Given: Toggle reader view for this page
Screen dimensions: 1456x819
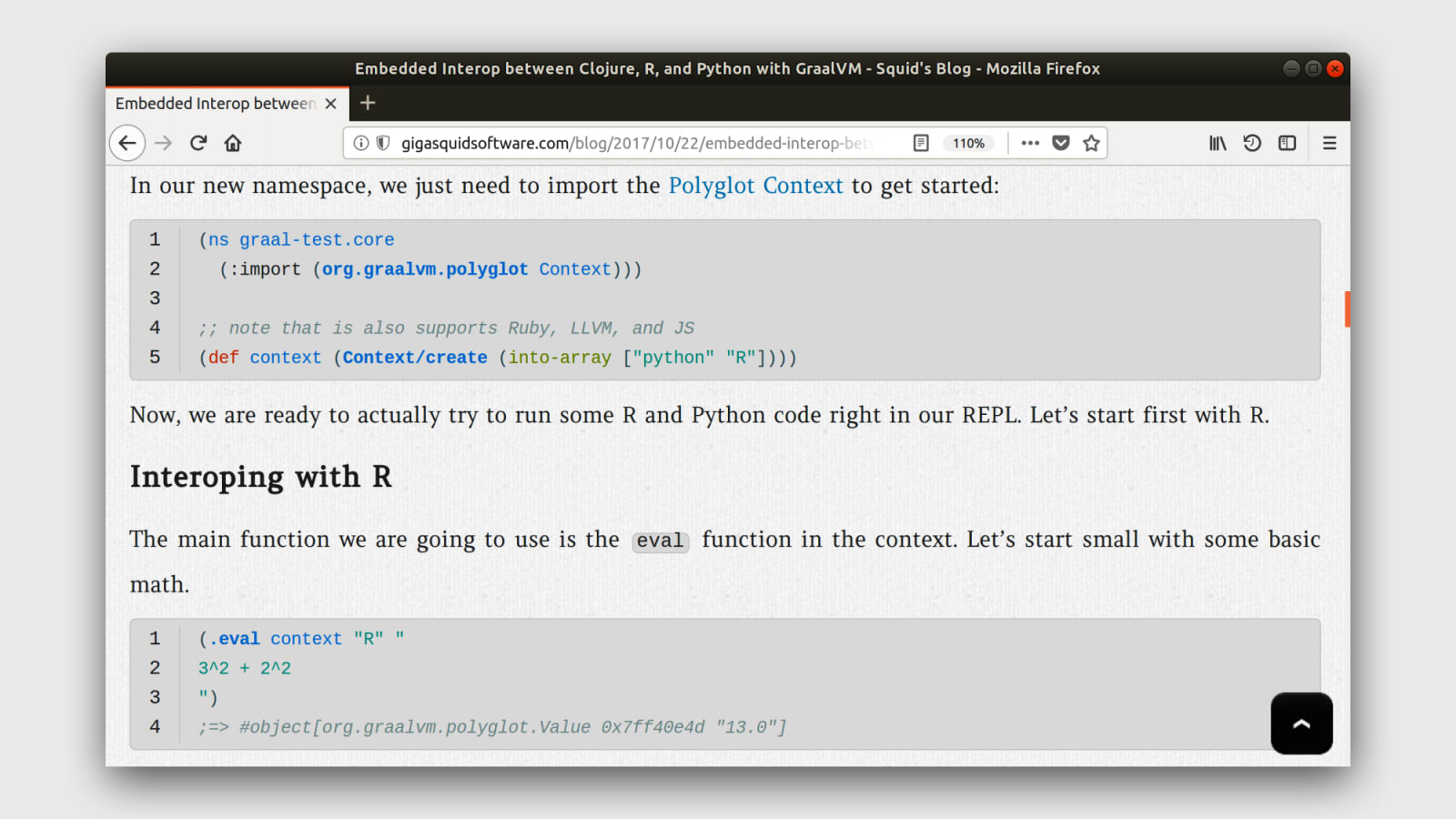Looking at the screenshot, I should pyautogui.click(x=921, y=143).
